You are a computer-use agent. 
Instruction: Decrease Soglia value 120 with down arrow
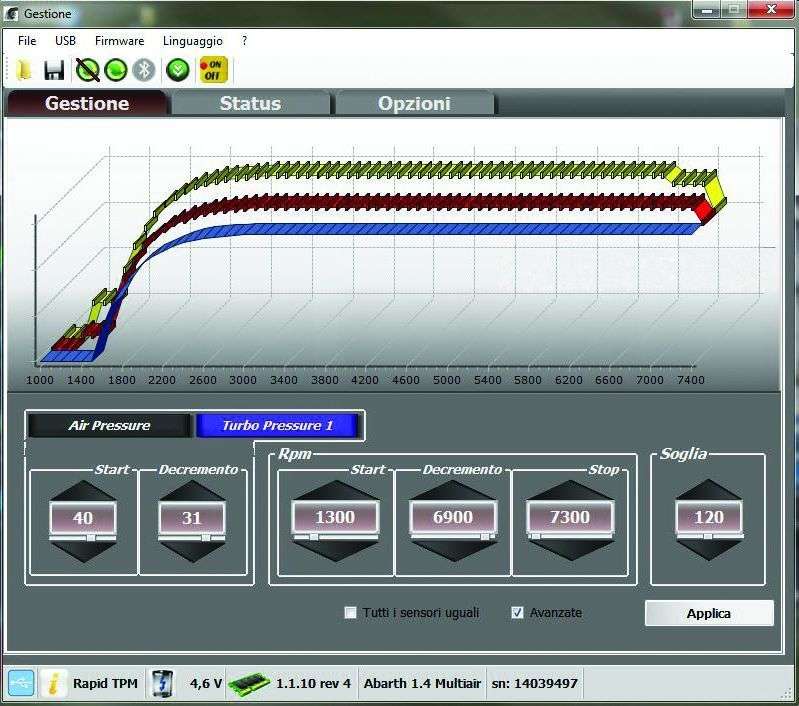709,551
